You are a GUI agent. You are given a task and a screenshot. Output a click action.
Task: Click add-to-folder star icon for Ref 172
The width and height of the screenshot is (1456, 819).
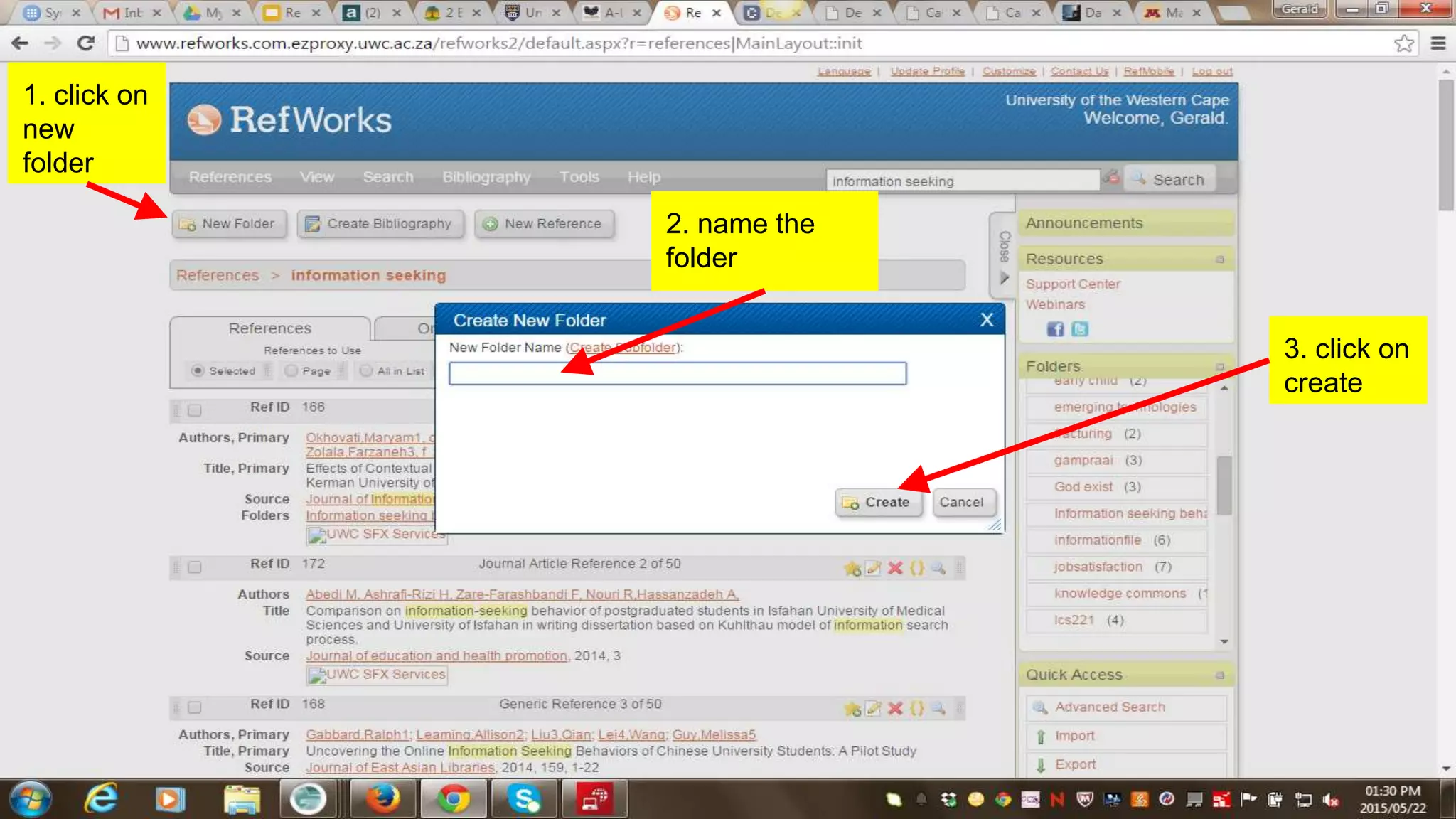click(852, 568)
